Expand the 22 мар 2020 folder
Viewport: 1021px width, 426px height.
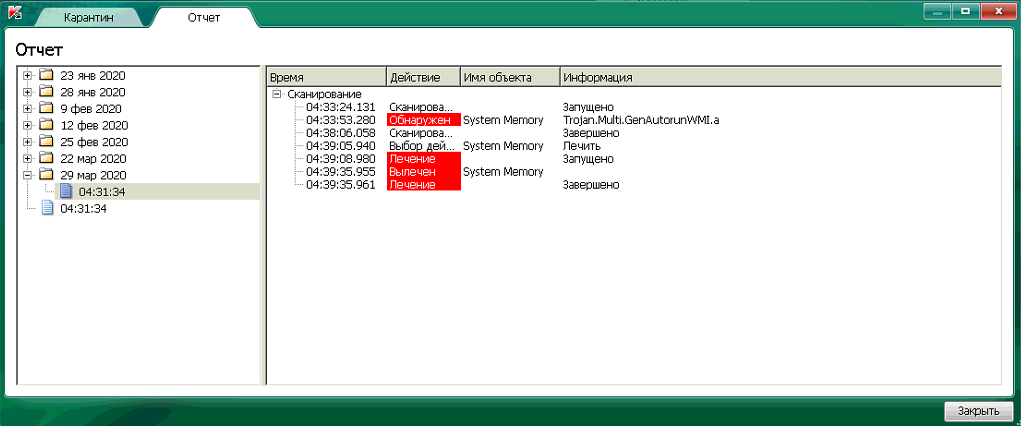pyautogui.click(x=27, y=158)
